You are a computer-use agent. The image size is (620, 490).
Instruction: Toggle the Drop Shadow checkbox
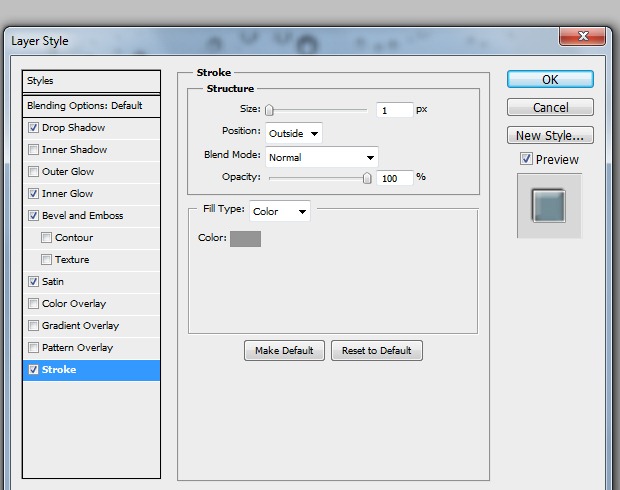[x=34, y=127]
